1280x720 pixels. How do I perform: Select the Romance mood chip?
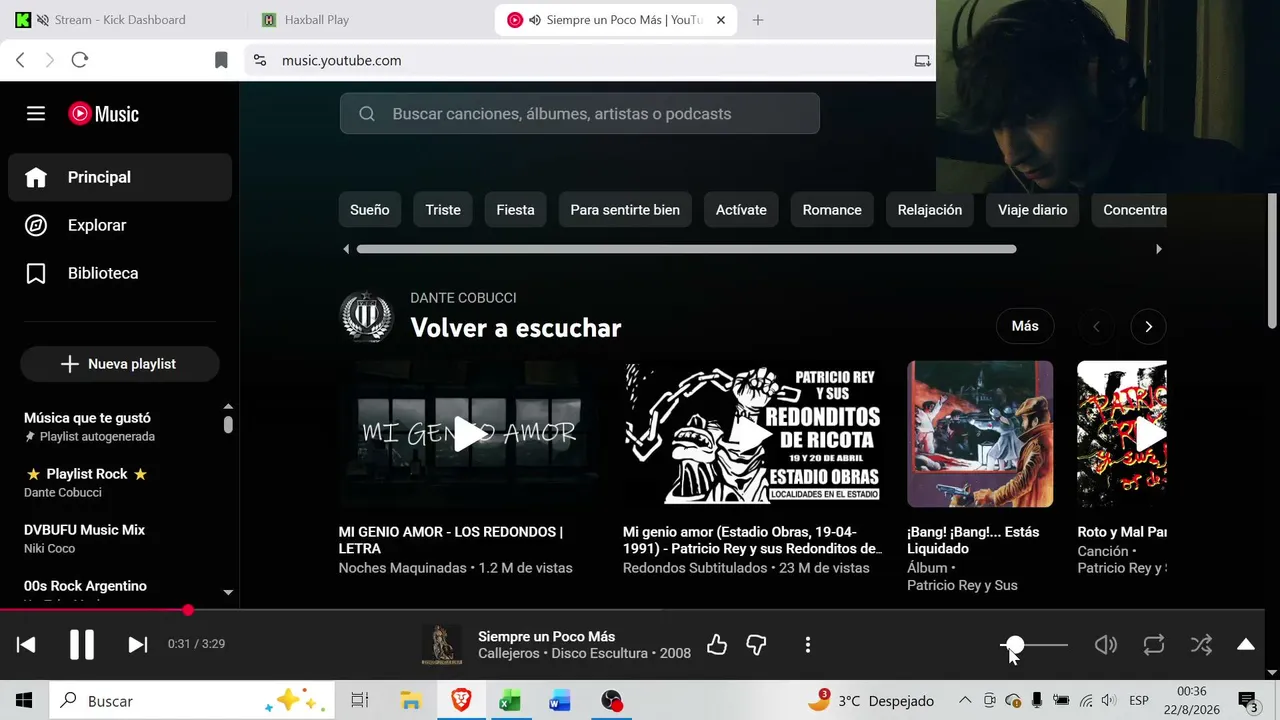(x=832, y=210)
